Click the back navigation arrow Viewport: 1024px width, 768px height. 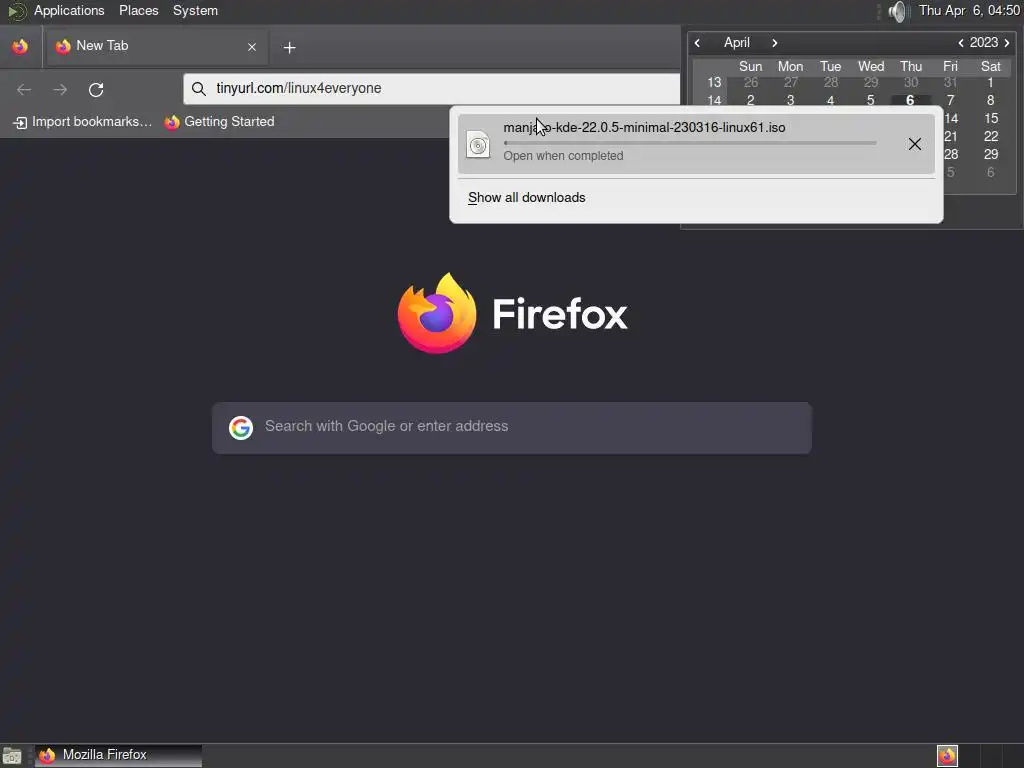point(24,89)
